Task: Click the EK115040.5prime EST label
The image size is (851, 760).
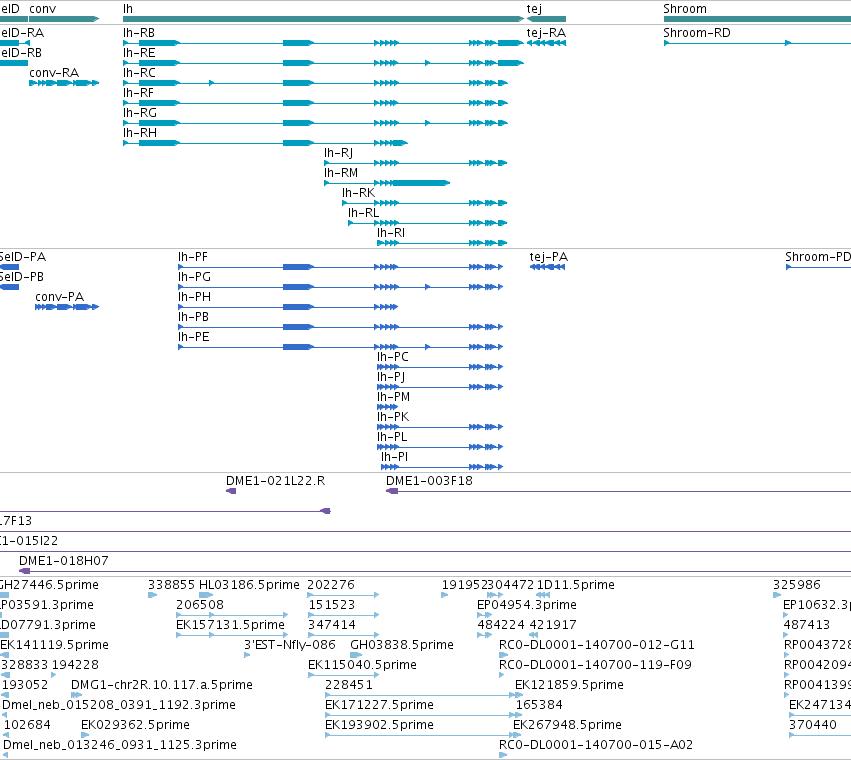Action: 362,665
